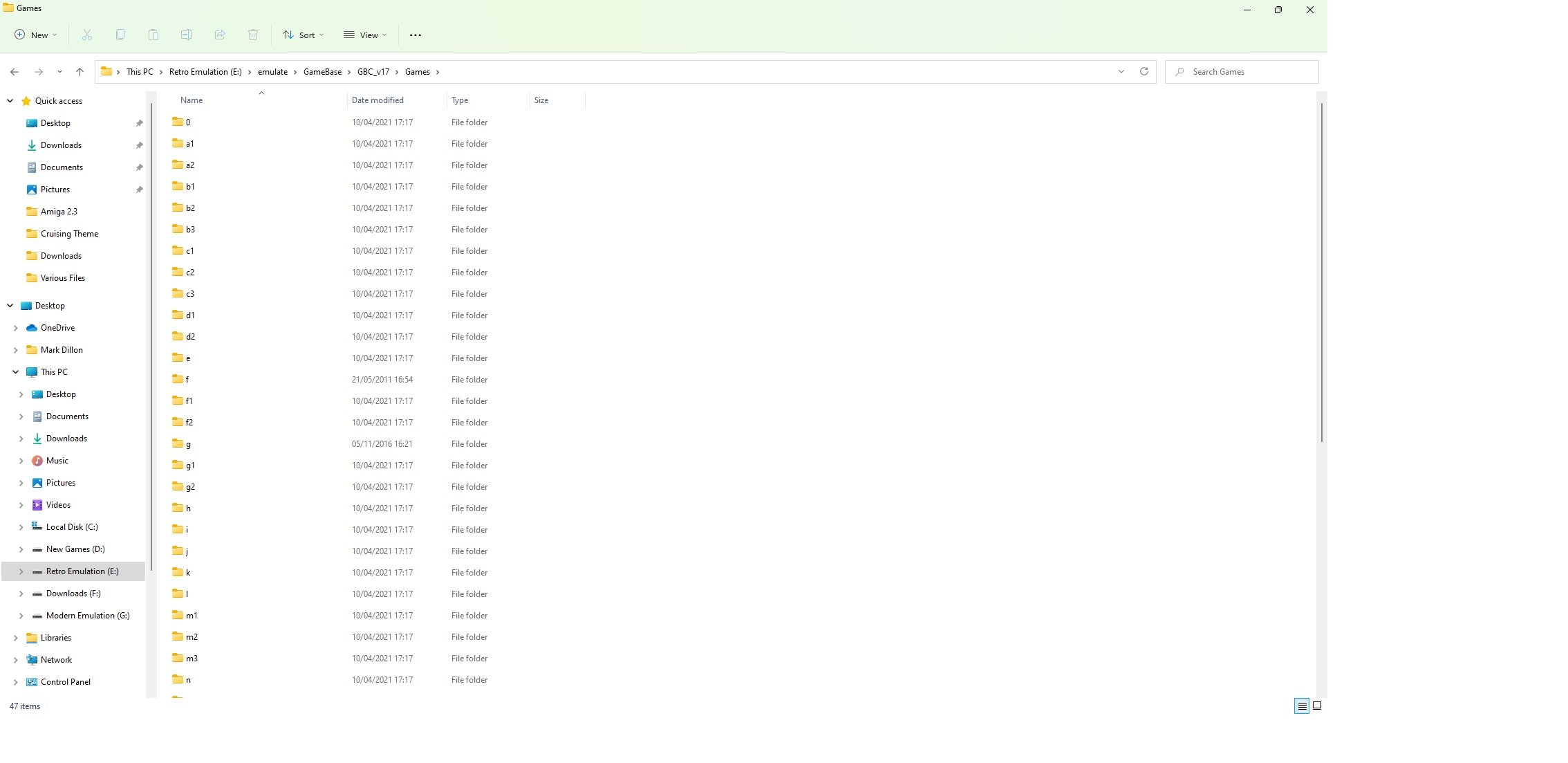The height and width of the screenshot is (763, 1568).
Task: Open Network in navigation pane
Action: (56, 660)
